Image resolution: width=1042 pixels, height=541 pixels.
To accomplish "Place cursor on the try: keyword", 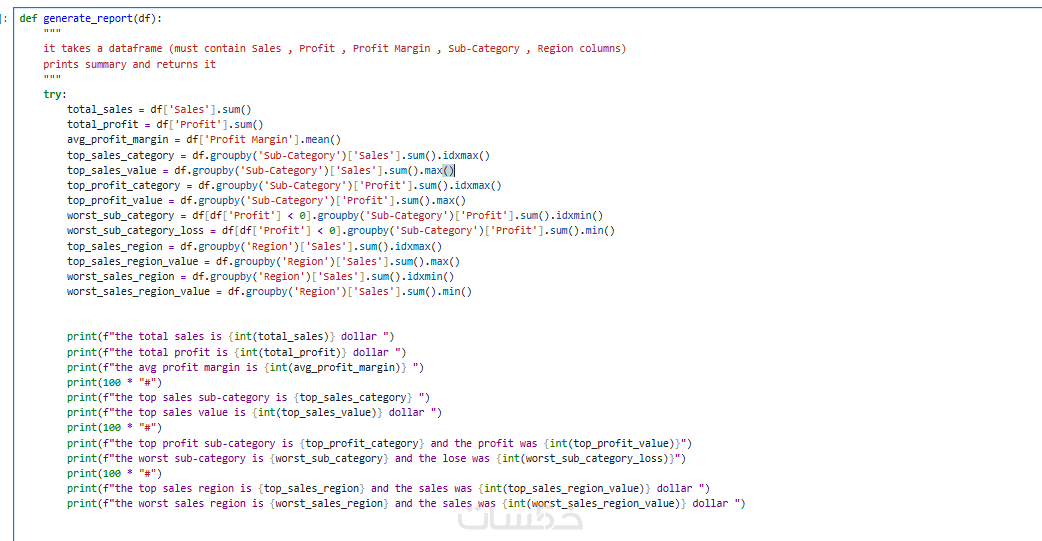I will (x=54, y=94).
